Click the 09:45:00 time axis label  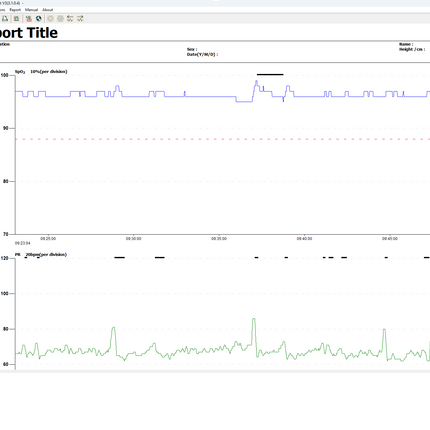click(390, 239)
